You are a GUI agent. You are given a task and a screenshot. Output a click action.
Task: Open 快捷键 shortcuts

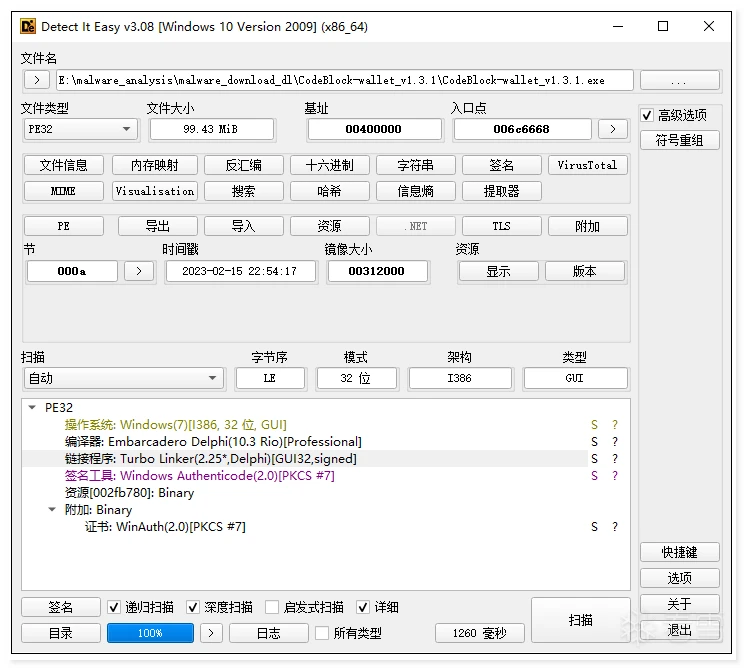pyautogui.click(x=679, y=552)
